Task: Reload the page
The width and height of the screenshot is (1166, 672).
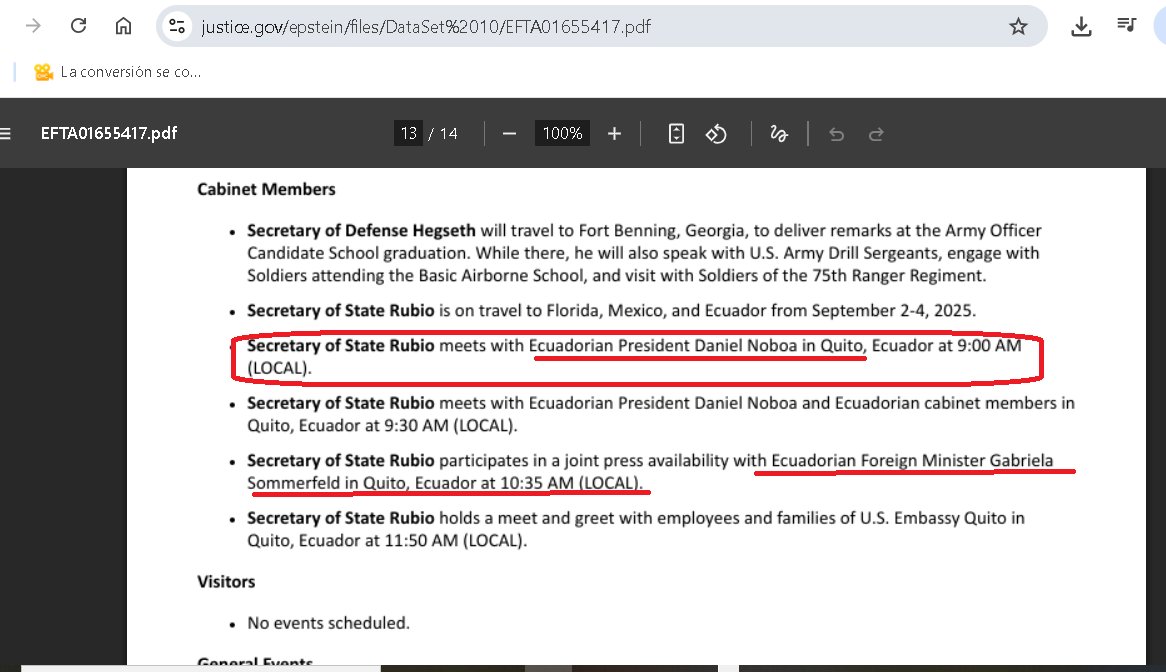Action: click(78, 26)
